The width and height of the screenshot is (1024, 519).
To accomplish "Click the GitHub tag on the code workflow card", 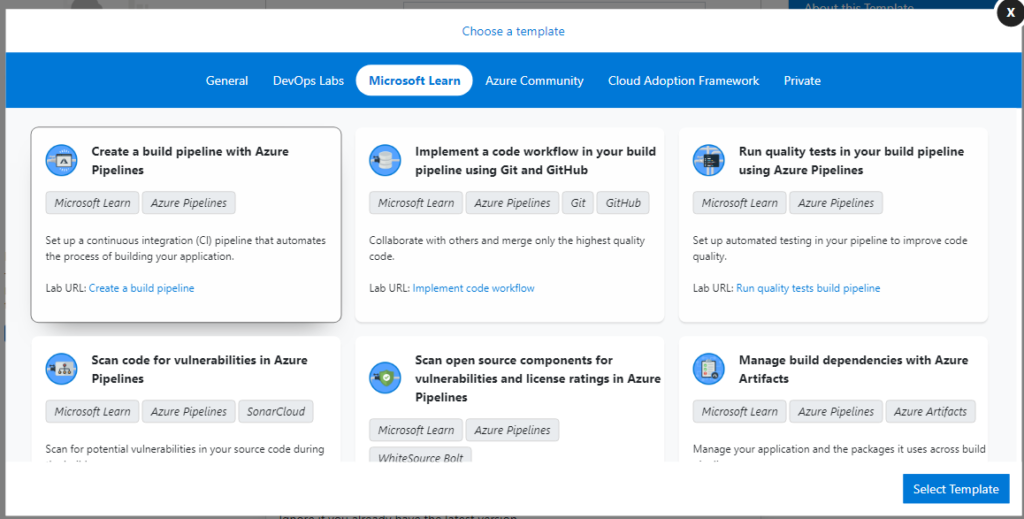I will pos(623,203).
